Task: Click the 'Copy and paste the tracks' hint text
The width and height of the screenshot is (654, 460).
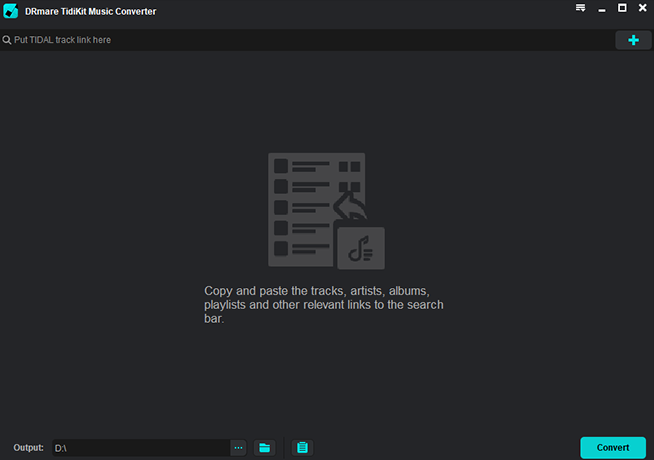Action: tap(324, 304)
